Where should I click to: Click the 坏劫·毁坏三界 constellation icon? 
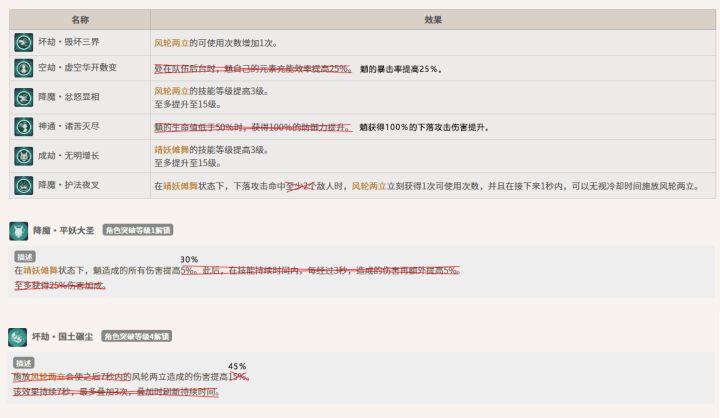pos(23,42)
